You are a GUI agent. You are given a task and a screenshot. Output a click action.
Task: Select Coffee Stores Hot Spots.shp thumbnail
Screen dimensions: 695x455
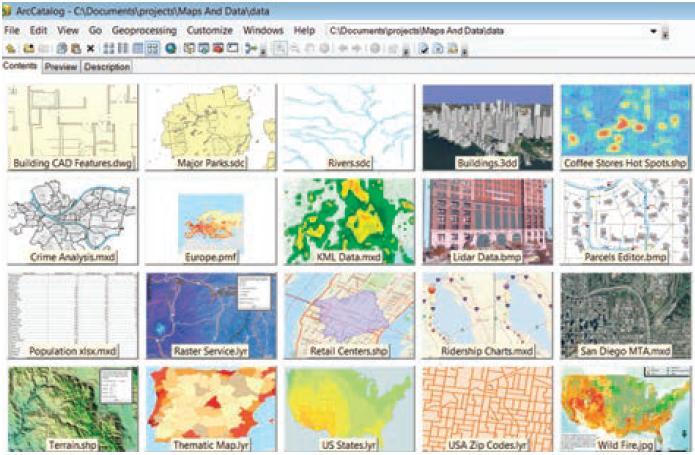point(625,128)
